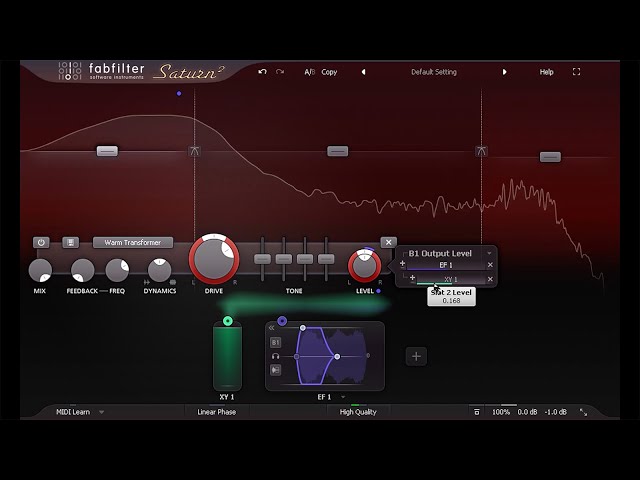Viewport: 640px width, 480px height.
Task: Toggle the B1 source button in EF 1
Action: point(276,342)
